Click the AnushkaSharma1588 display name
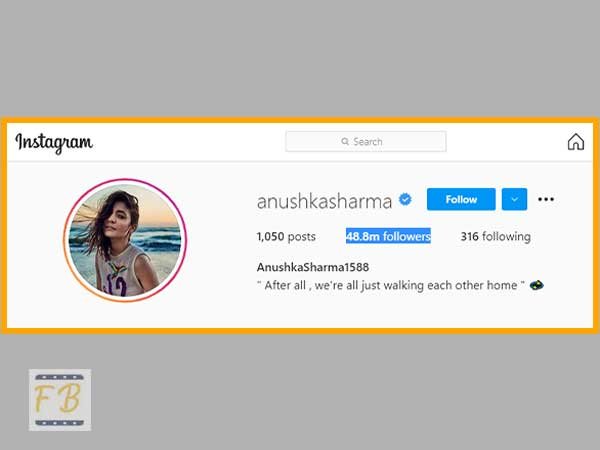The width and height of the screenshot is (600, 450). (x=313, y=267)
